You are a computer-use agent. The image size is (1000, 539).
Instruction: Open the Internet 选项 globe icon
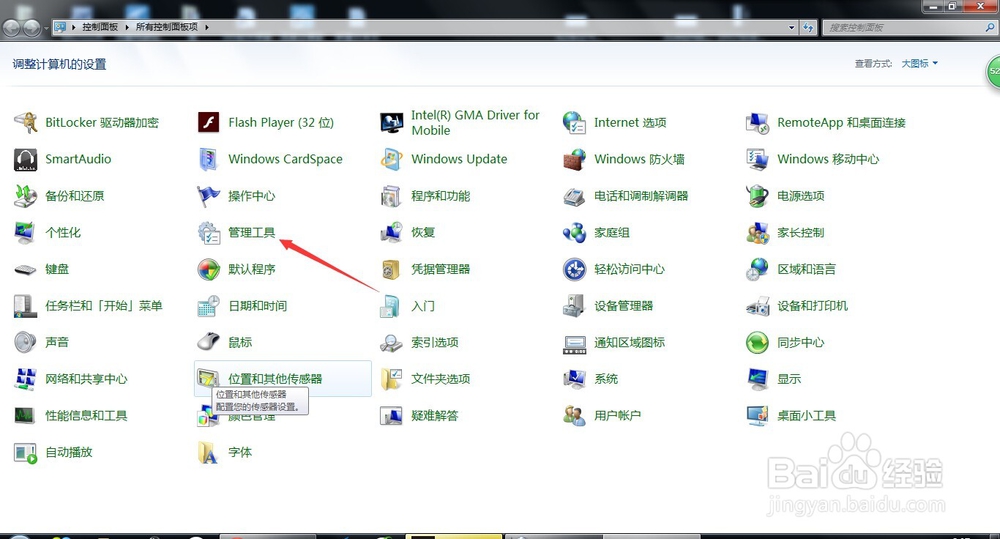[x=574, y=122]
